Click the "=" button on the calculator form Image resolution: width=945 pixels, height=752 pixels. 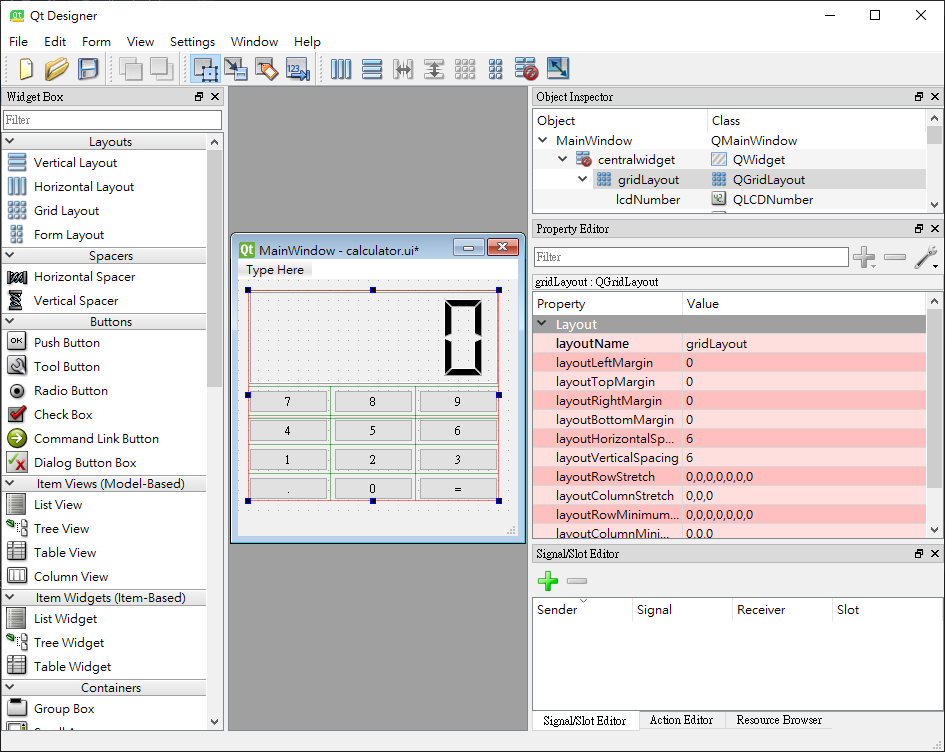point(457,489)
